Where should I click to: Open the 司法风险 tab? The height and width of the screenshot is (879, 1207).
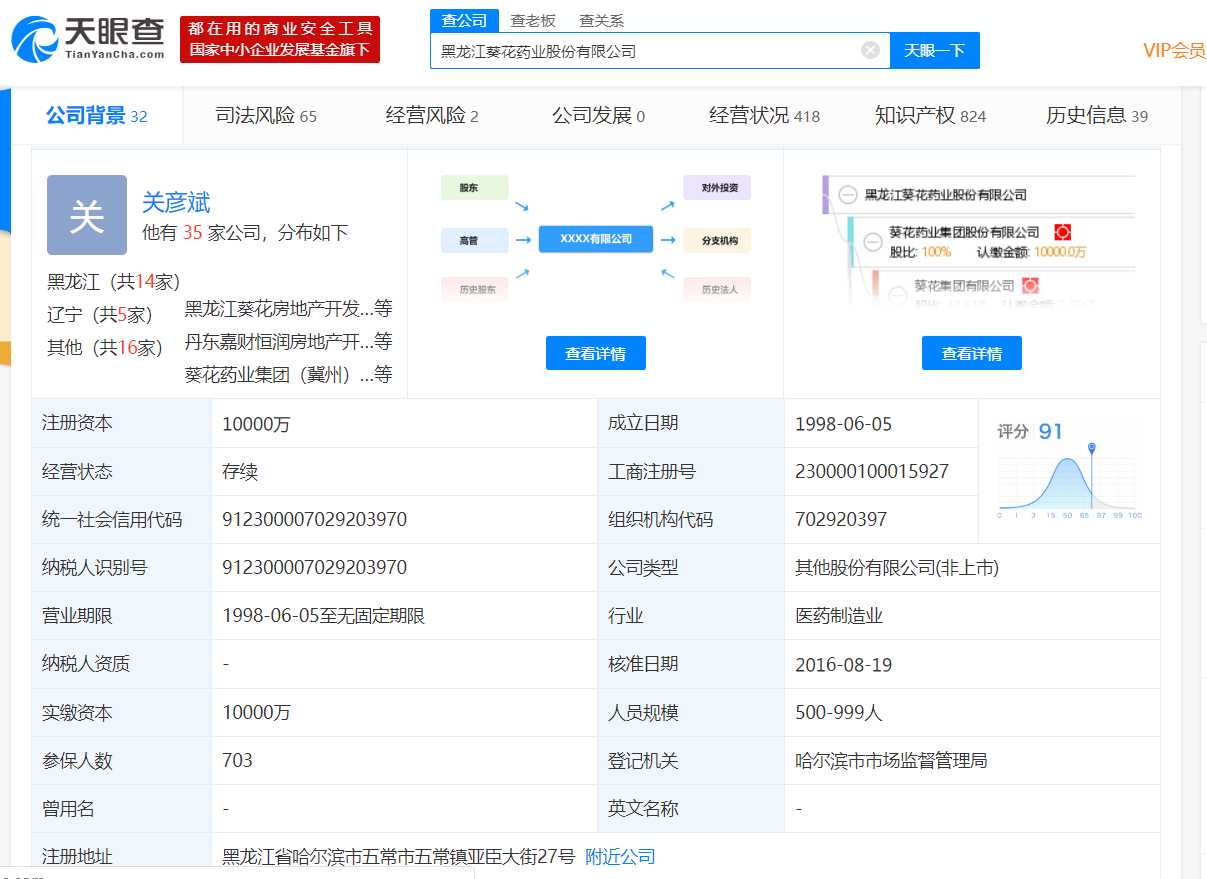click(x=266, y=116)
